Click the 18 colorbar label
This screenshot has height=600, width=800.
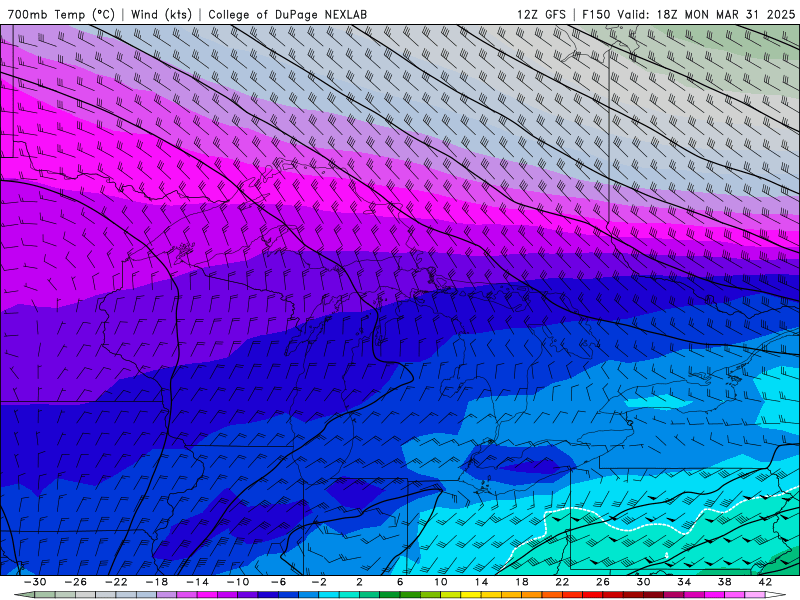521,582
